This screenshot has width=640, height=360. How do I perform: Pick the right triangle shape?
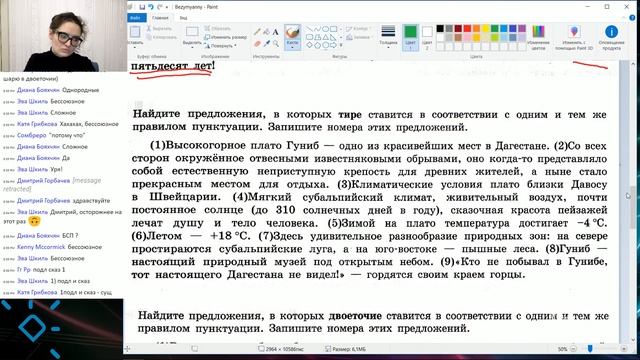click(334, 37)
